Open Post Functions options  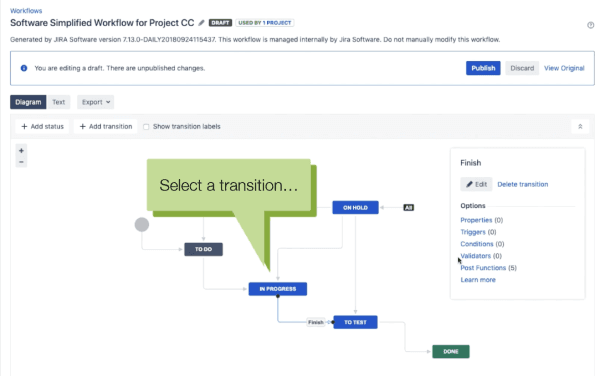pos(483,268)
